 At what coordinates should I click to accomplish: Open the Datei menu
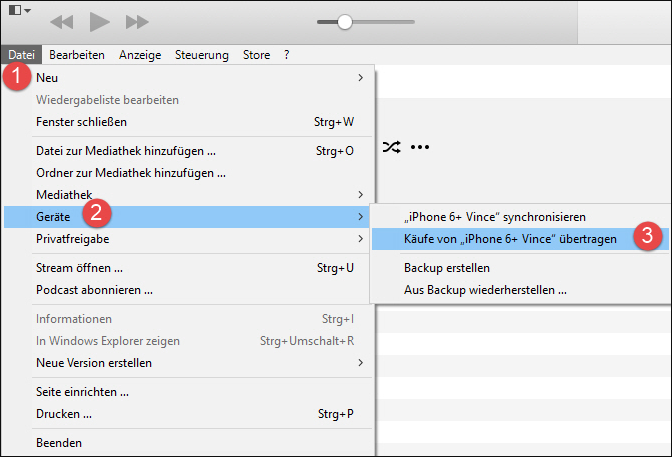[x=21, y=55]
